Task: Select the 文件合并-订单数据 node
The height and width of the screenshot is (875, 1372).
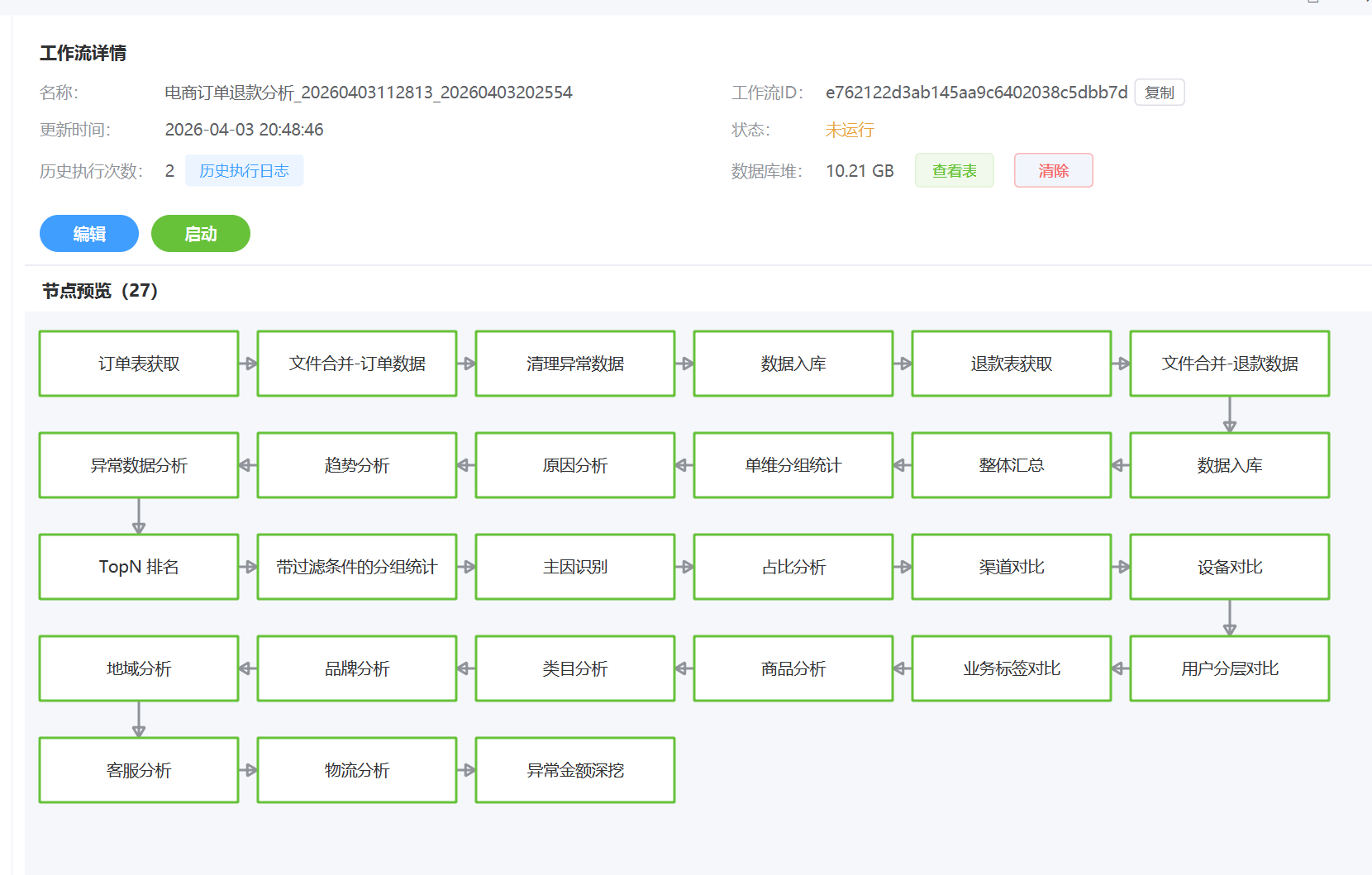Action: (357, 364)
